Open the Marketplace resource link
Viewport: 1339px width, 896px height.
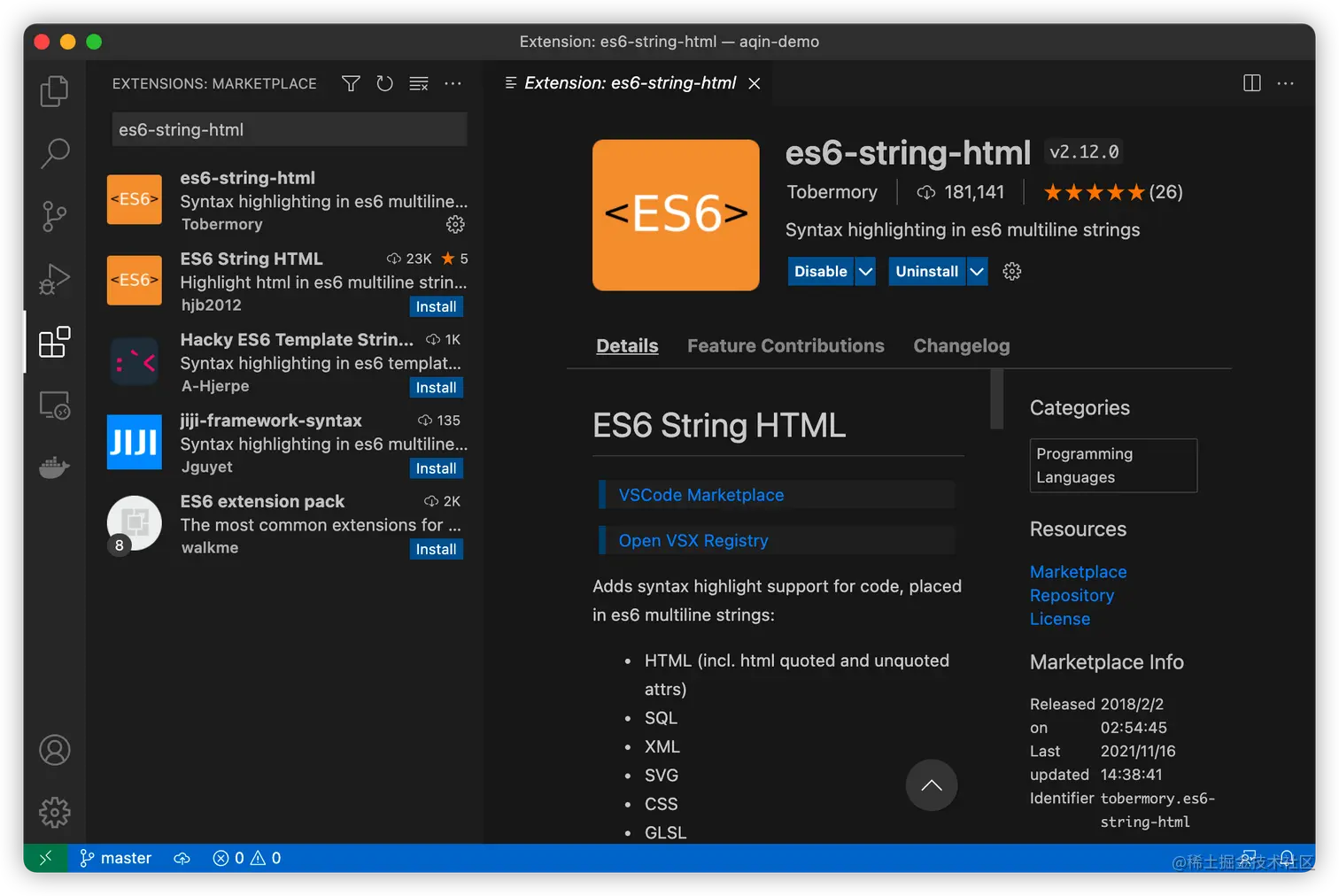pos(1078,572)
